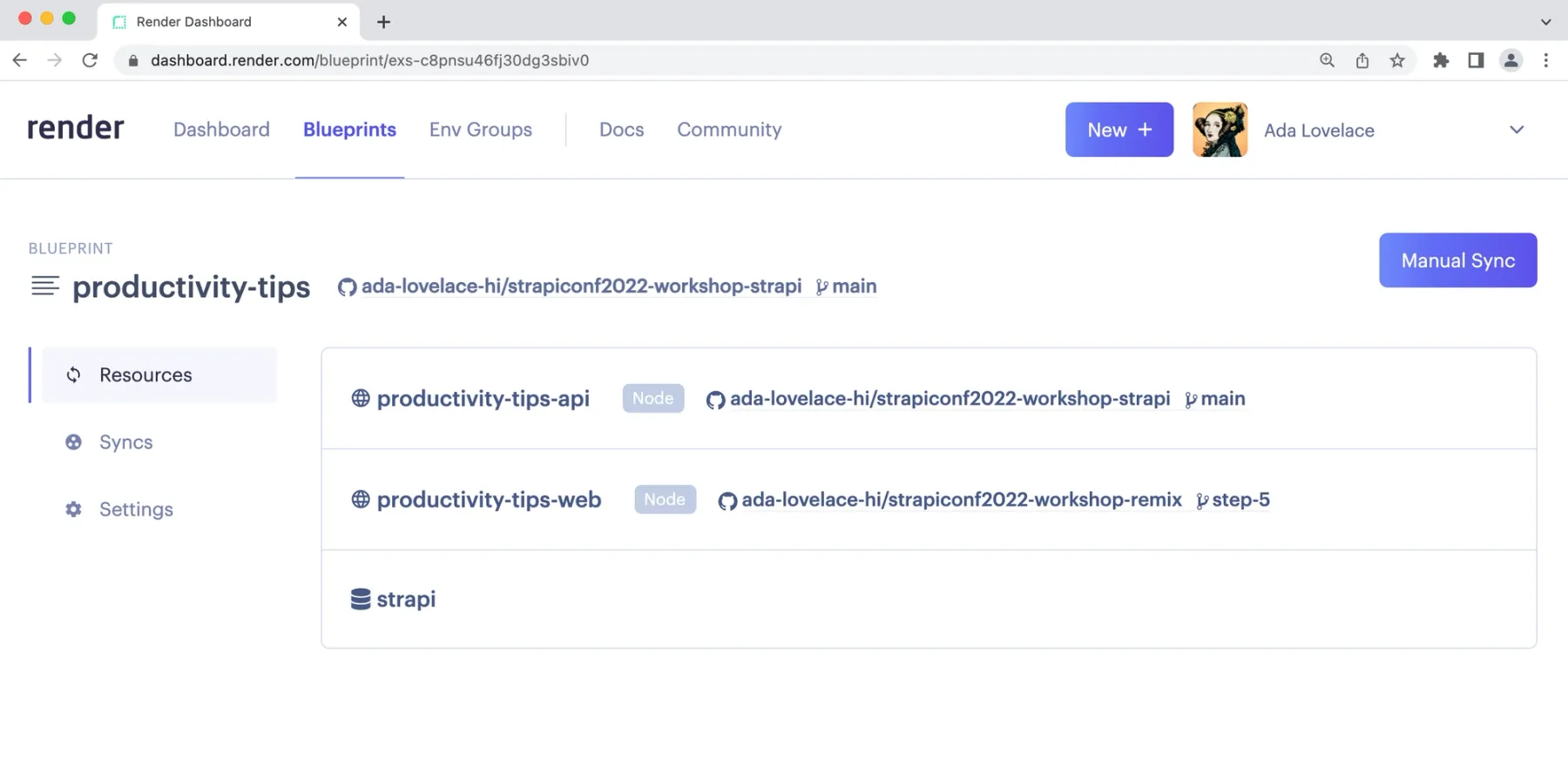
Task: Click the productivity-tips blueprint heading
Action: [x=191, y=286]
